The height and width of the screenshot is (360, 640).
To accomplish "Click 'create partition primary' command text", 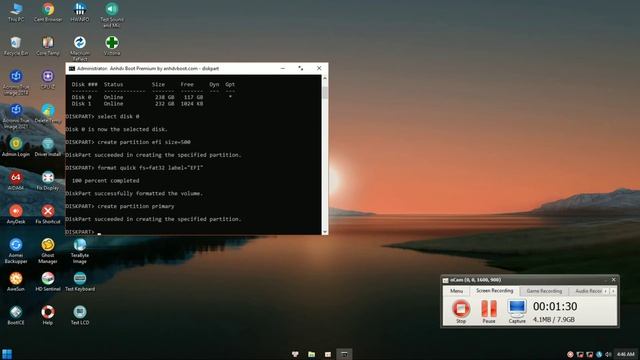I will pos(136,206).
